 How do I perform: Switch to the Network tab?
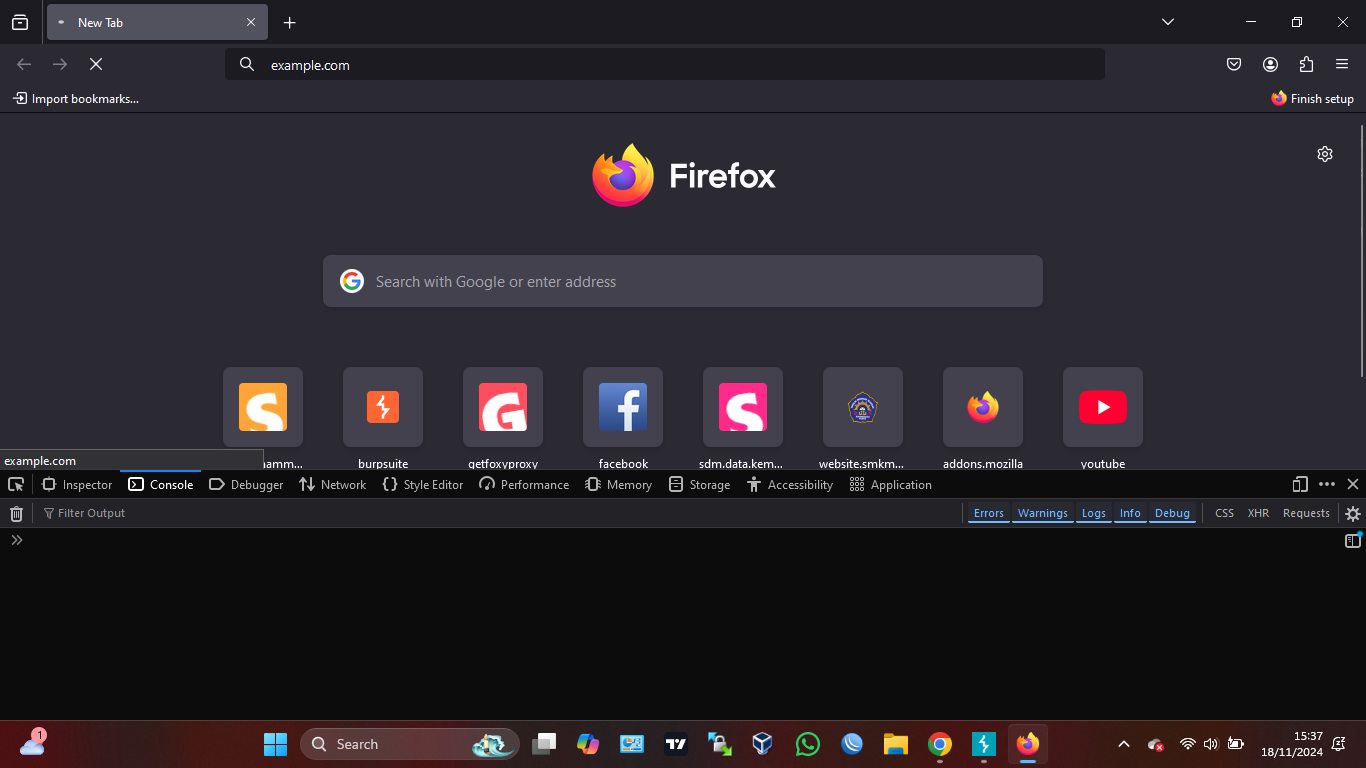[x=333, y=484]
